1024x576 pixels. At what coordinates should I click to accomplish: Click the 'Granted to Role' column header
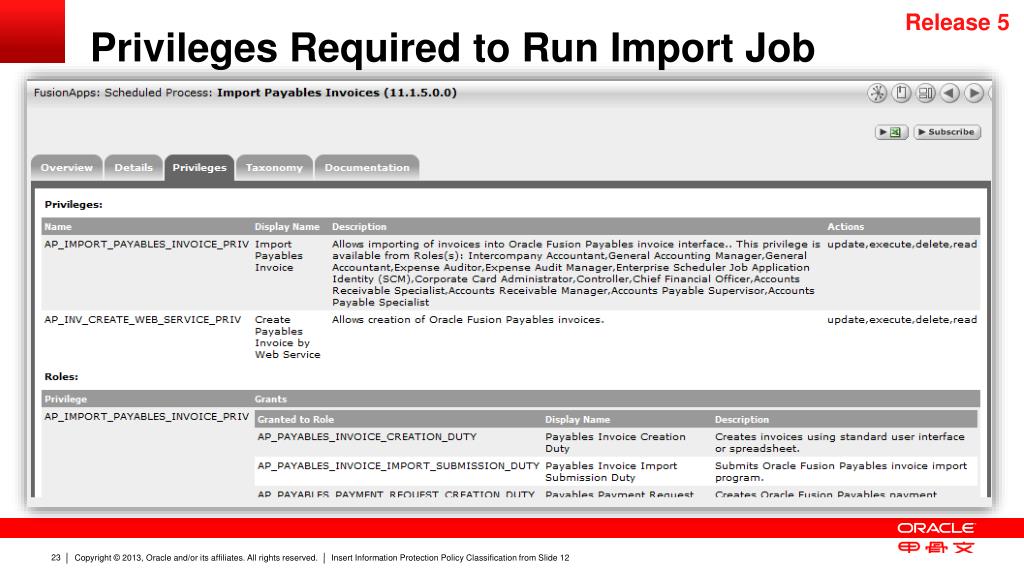pyautogui.click(x=296, y=419)
